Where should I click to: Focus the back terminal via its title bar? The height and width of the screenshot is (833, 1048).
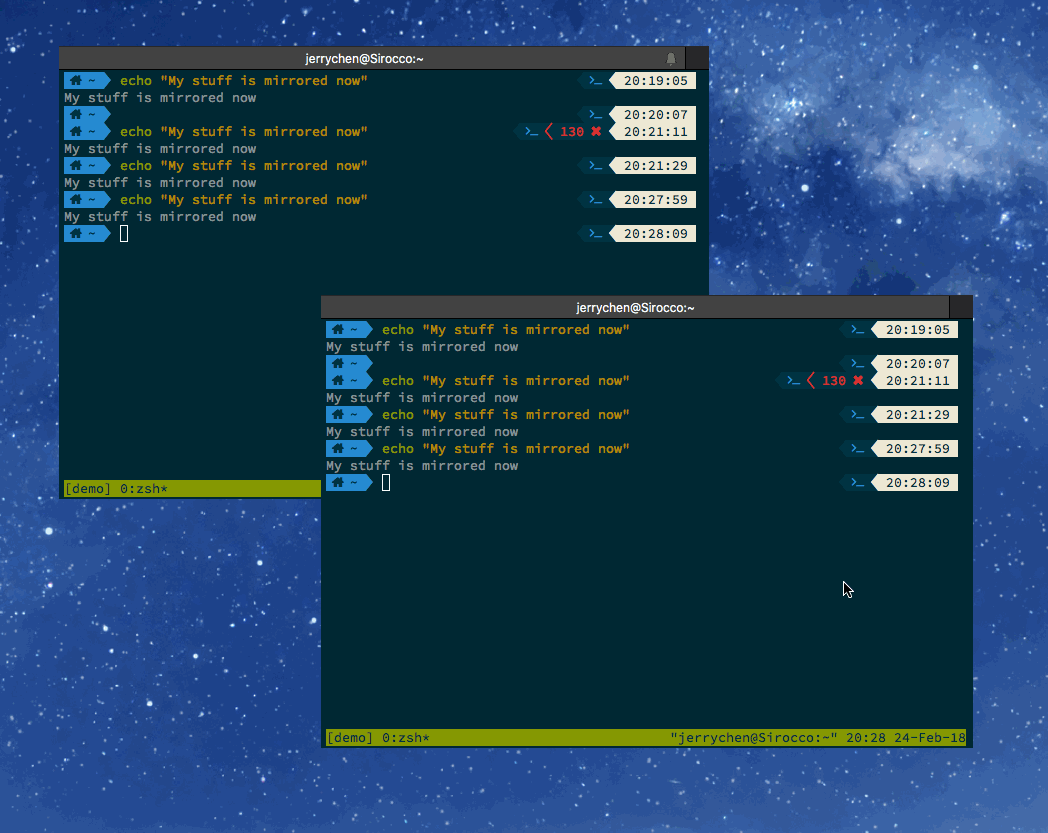click(x=364, y=59)
